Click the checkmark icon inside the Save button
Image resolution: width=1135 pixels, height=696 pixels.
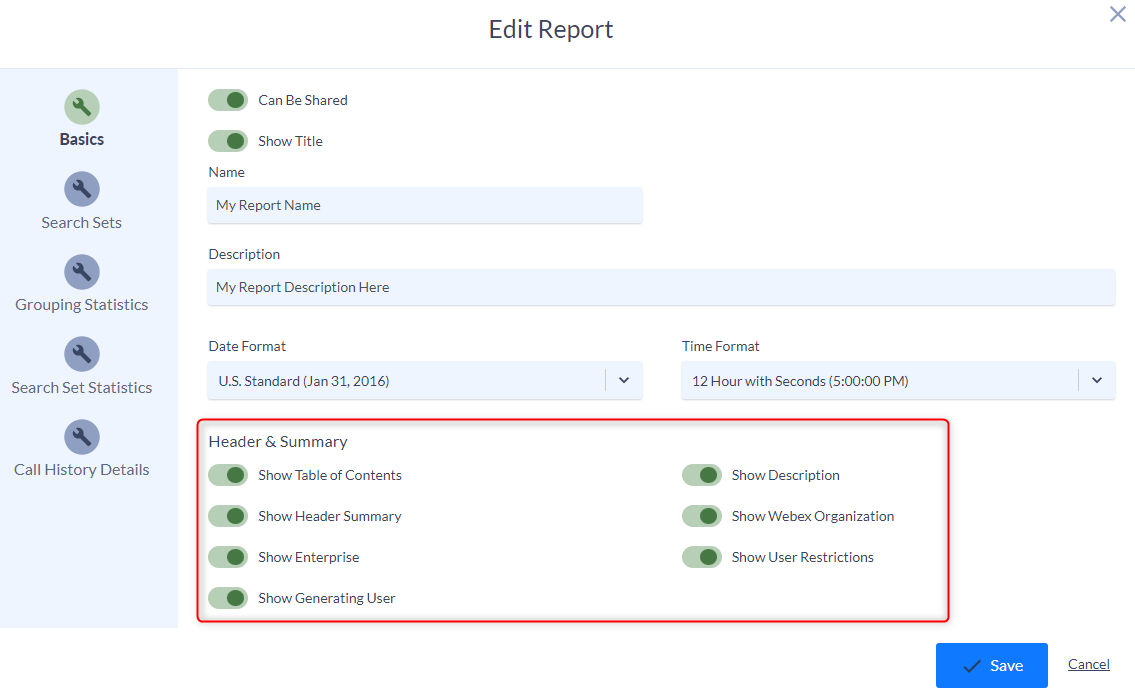[970, 665]
